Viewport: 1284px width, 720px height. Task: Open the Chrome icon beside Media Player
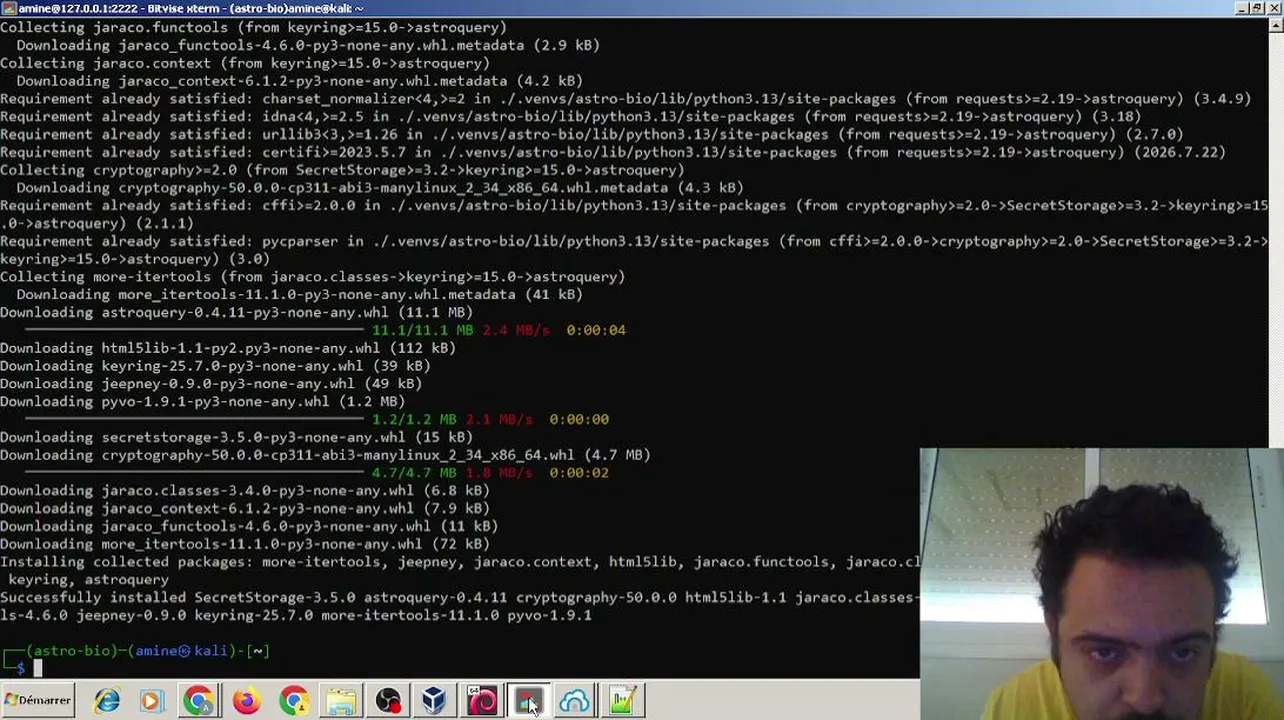tap(198, 701)
